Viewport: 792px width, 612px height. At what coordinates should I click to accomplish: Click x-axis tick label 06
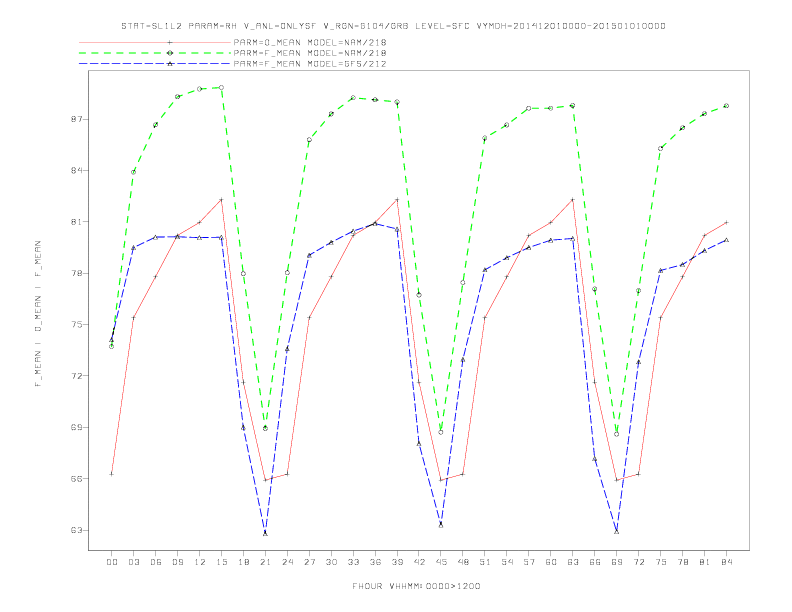[x=156, y=562]
